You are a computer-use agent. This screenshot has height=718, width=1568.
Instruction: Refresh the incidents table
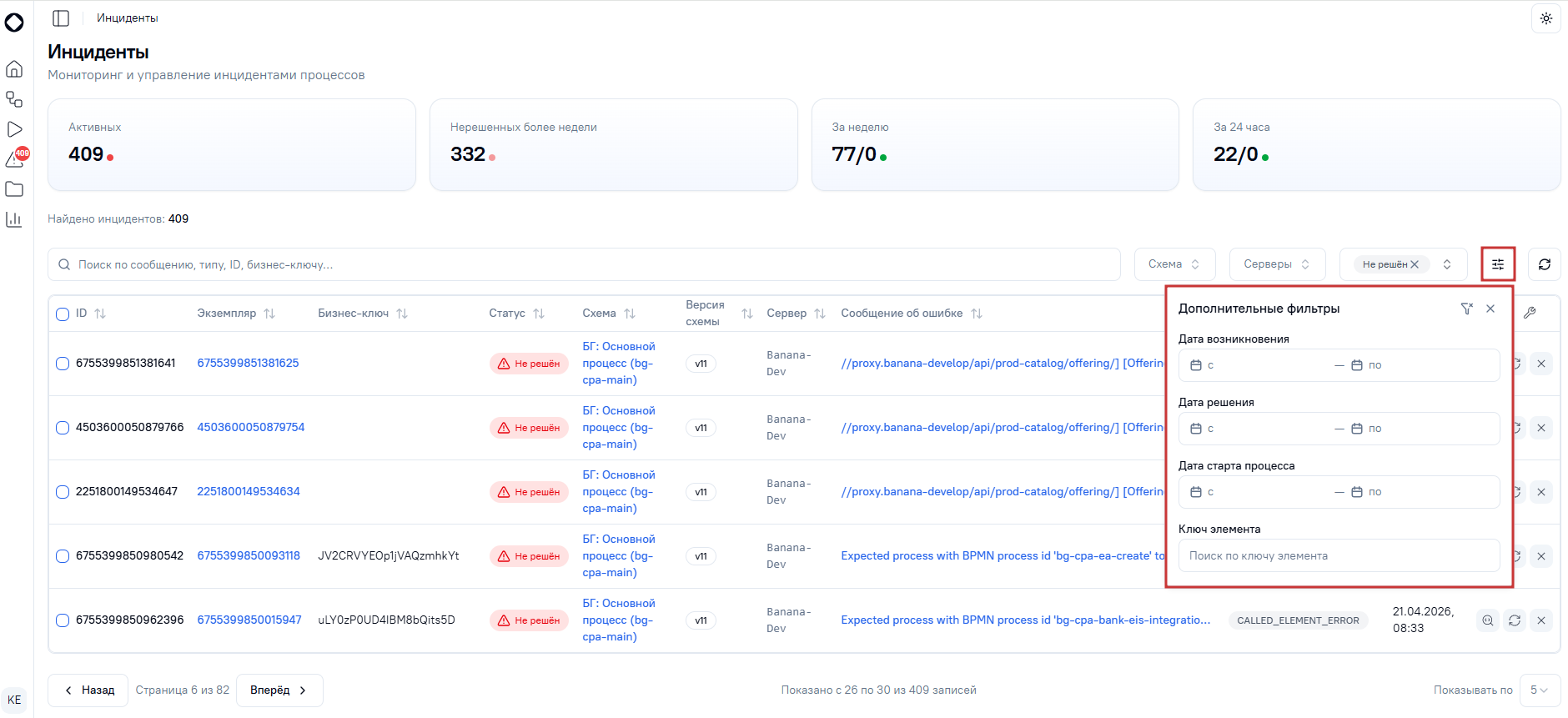(1545, 264)
